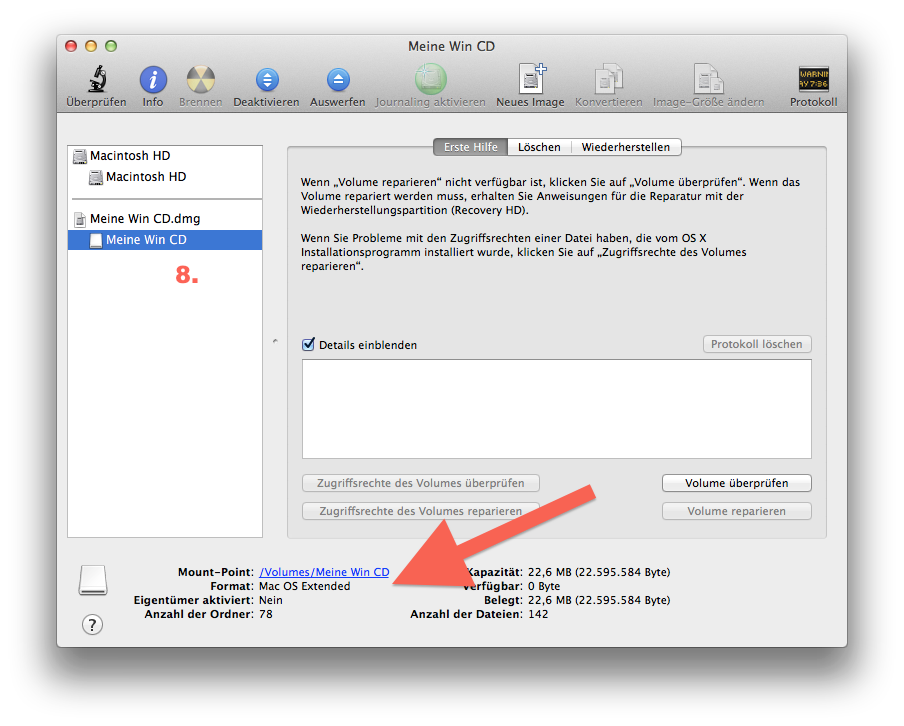Screen dimensions: 904x726
Task: Eject volume with the Auswerfen icon
Action: [x=338, y=80]
